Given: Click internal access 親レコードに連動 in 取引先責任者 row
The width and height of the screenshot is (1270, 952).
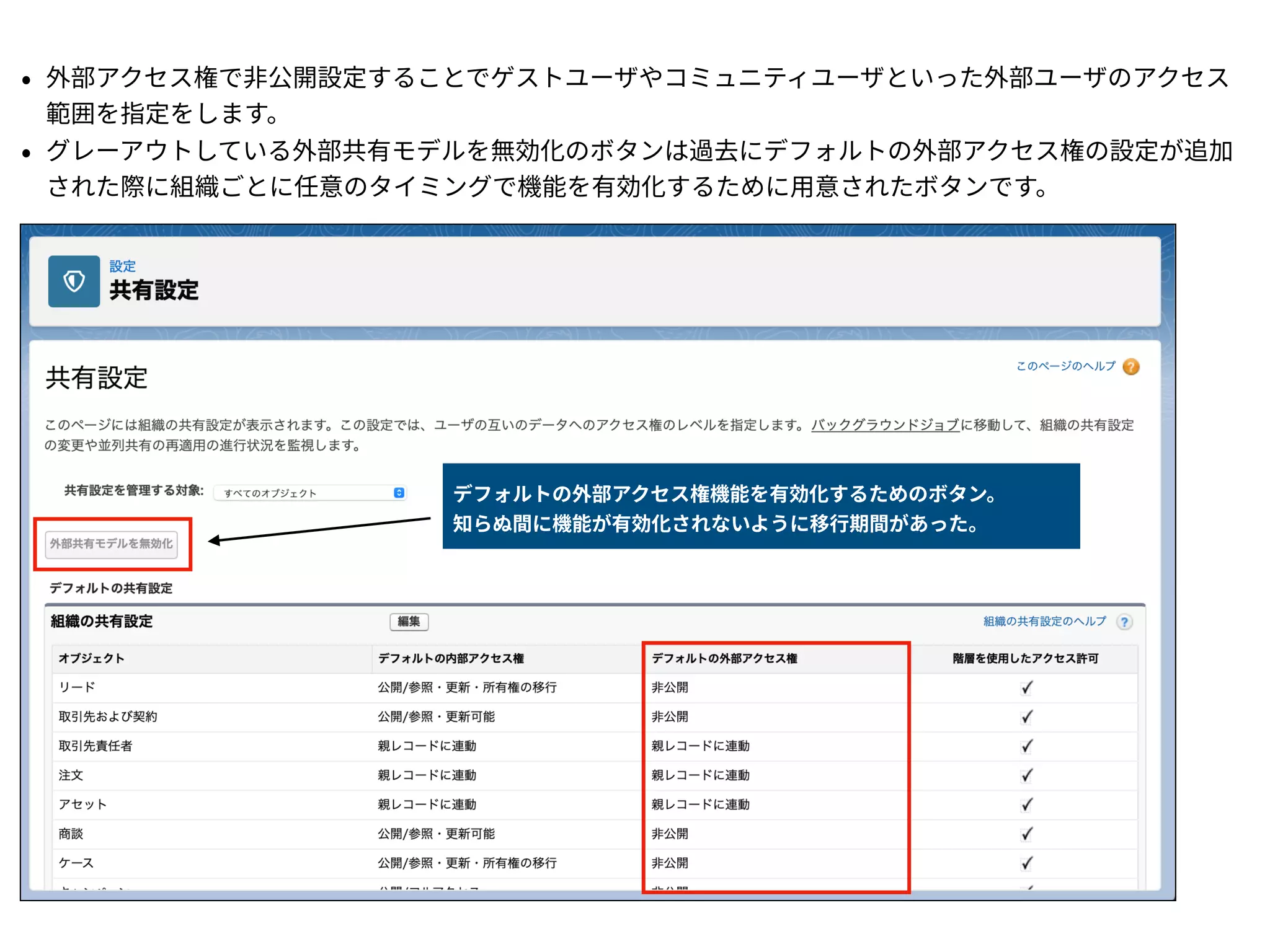Looking at the screenshot, I should 427,746.
